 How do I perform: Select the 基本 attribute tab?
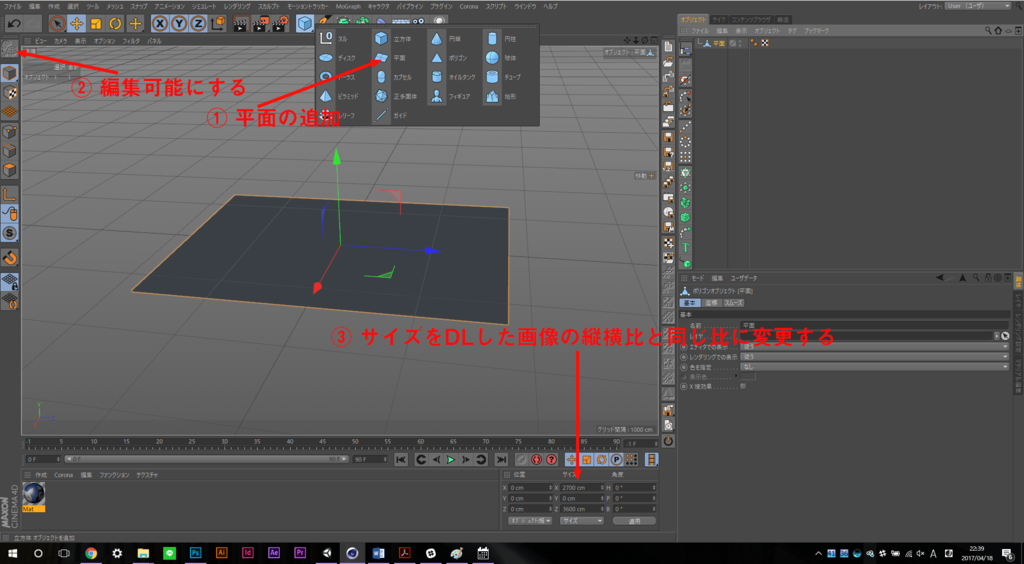pos(690,303)
